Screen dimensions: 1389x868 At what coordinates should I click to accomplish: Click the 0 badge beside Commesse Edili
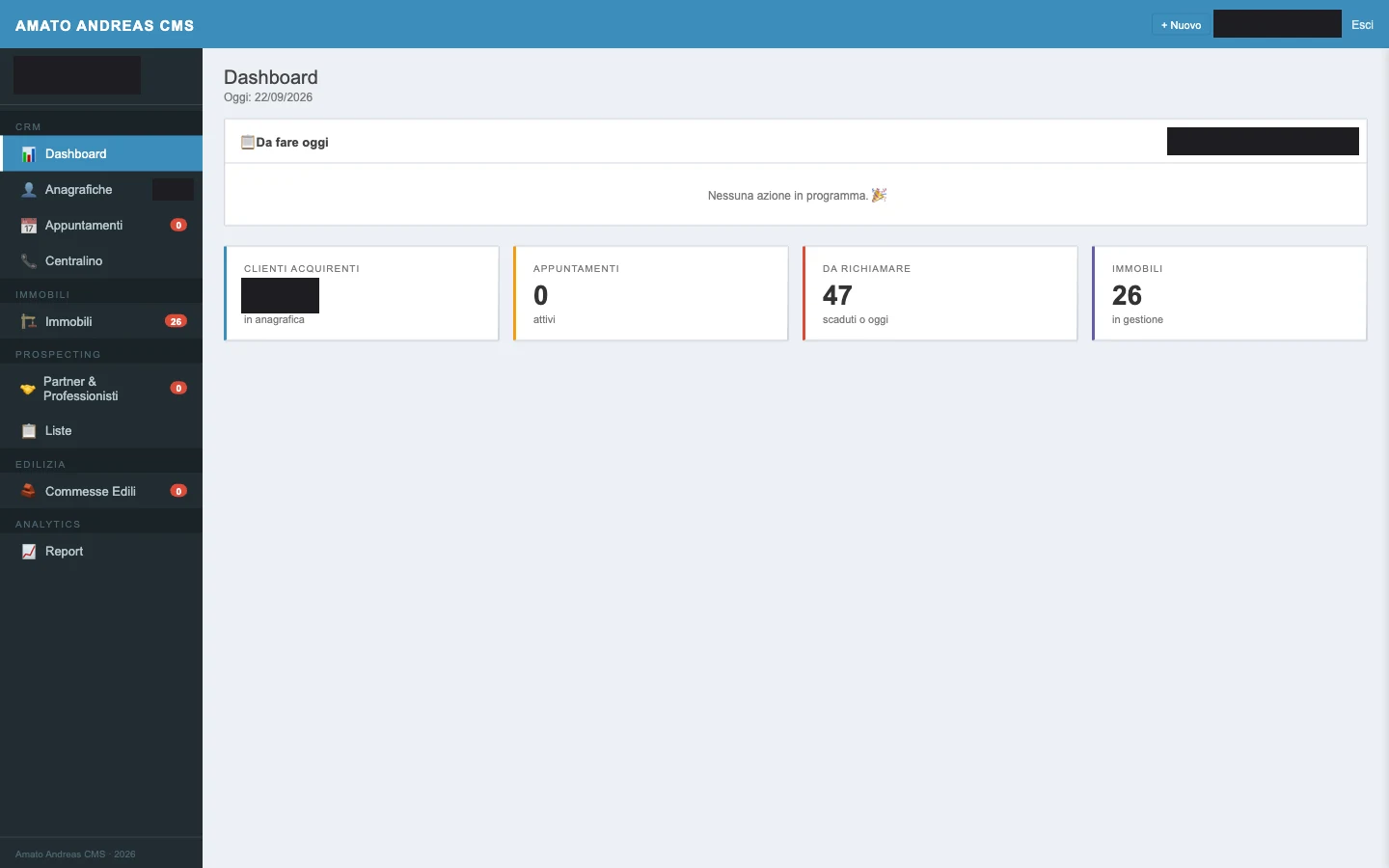point(178,491)
